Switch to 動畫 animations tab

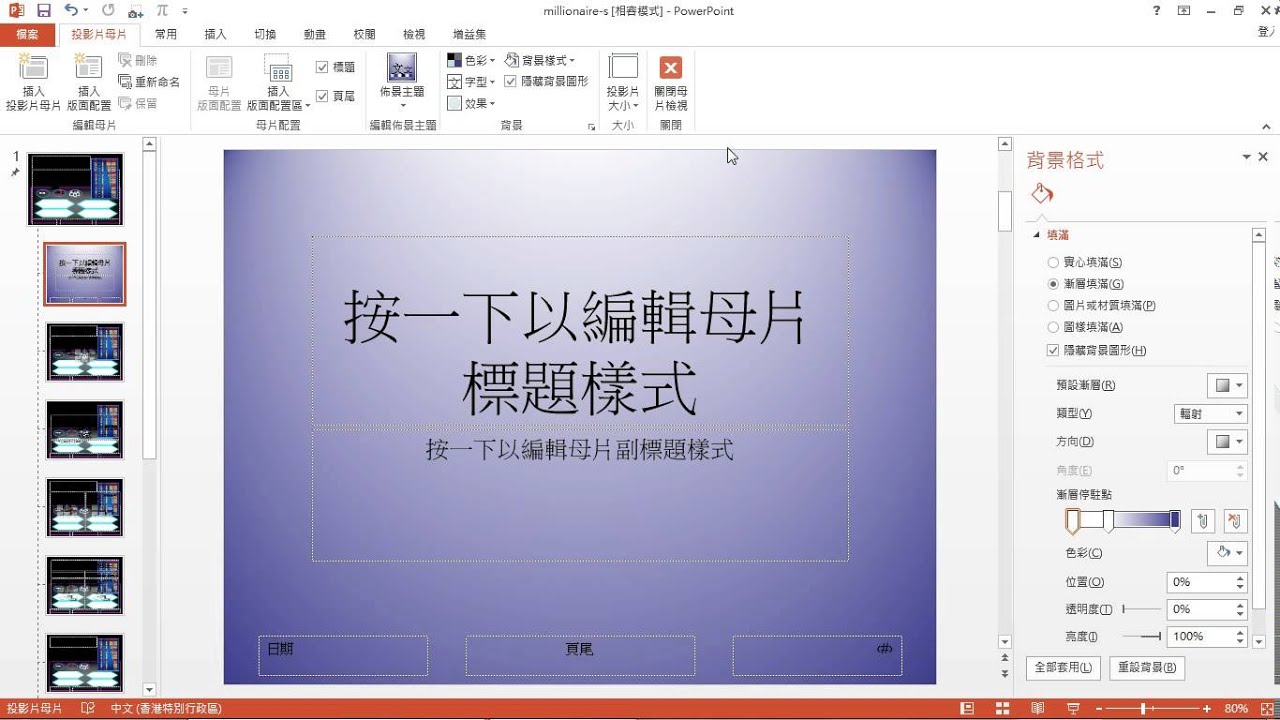[315, 34]
